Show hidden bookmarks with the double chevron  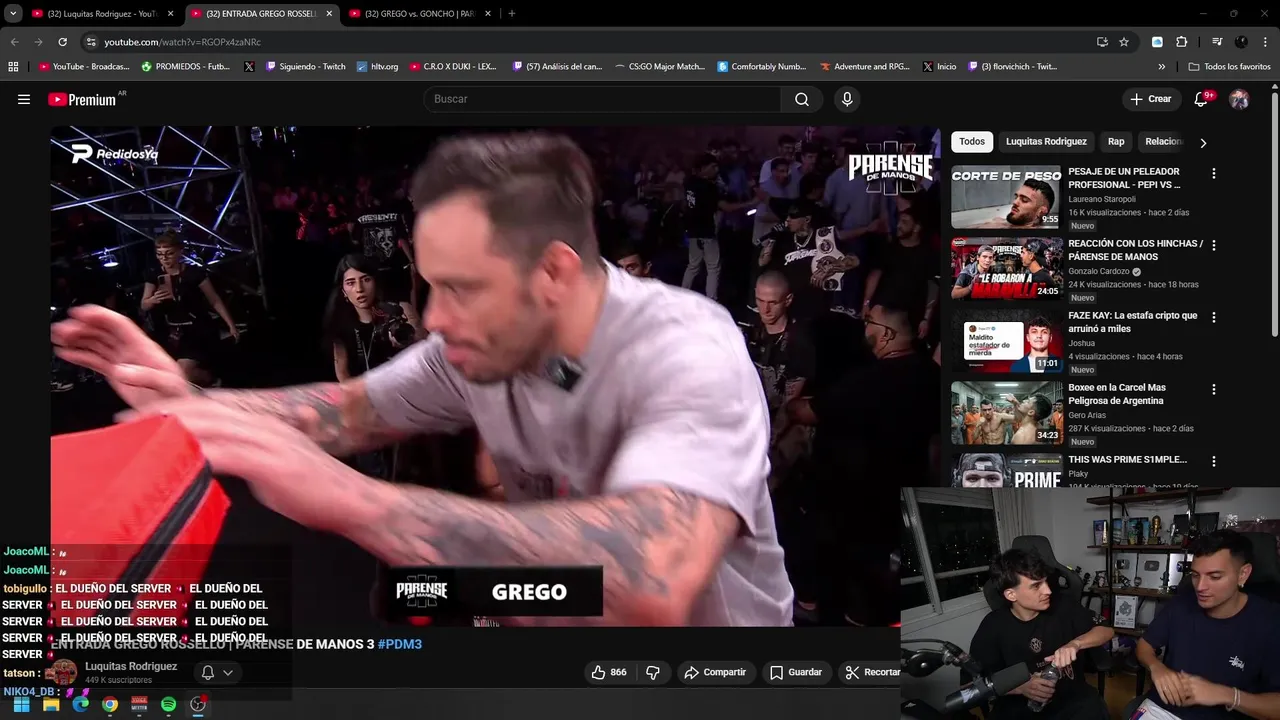[1162, 66]
